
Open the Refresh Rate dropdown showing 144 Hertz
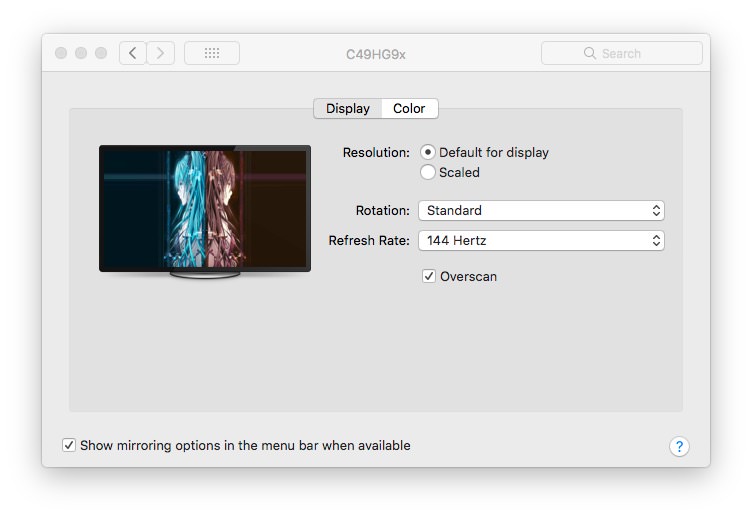[x=541, y=240]
